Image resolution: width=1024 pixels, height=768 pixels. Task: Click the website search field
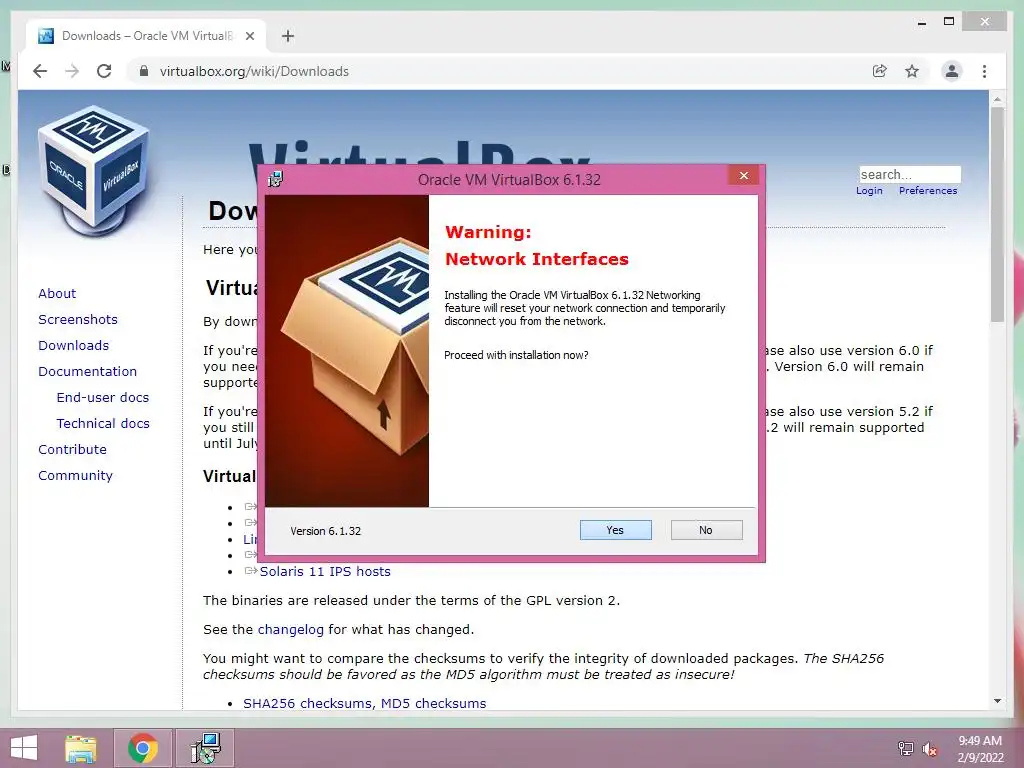pos(910,174)
